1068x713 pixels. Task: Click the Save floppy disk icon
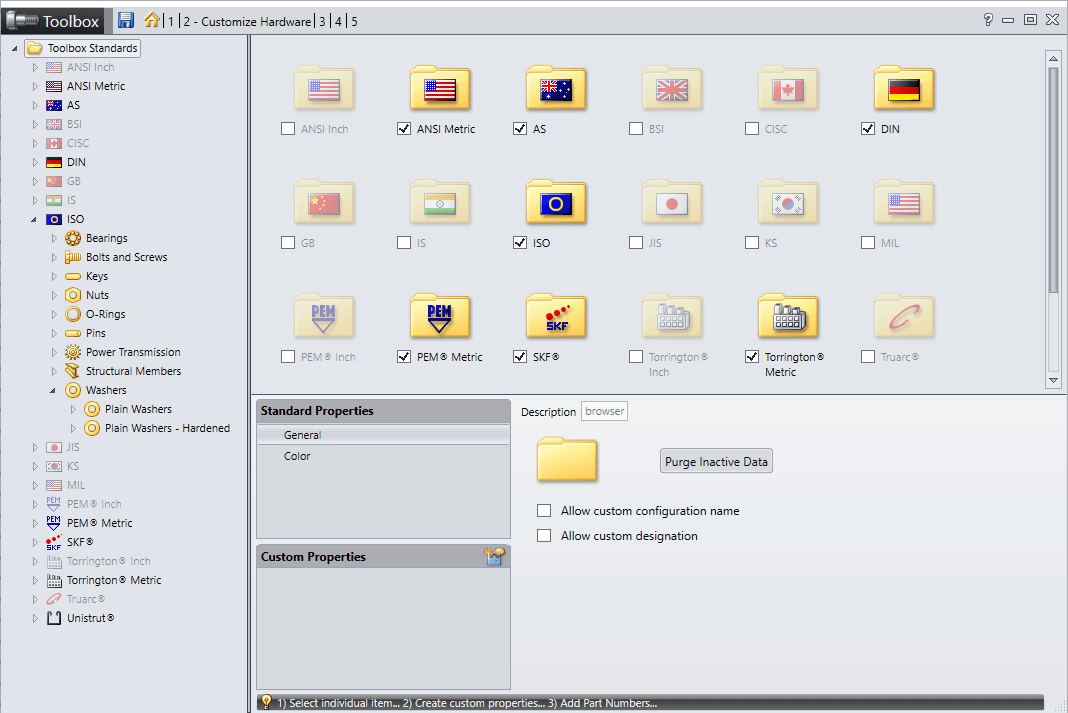126,20
